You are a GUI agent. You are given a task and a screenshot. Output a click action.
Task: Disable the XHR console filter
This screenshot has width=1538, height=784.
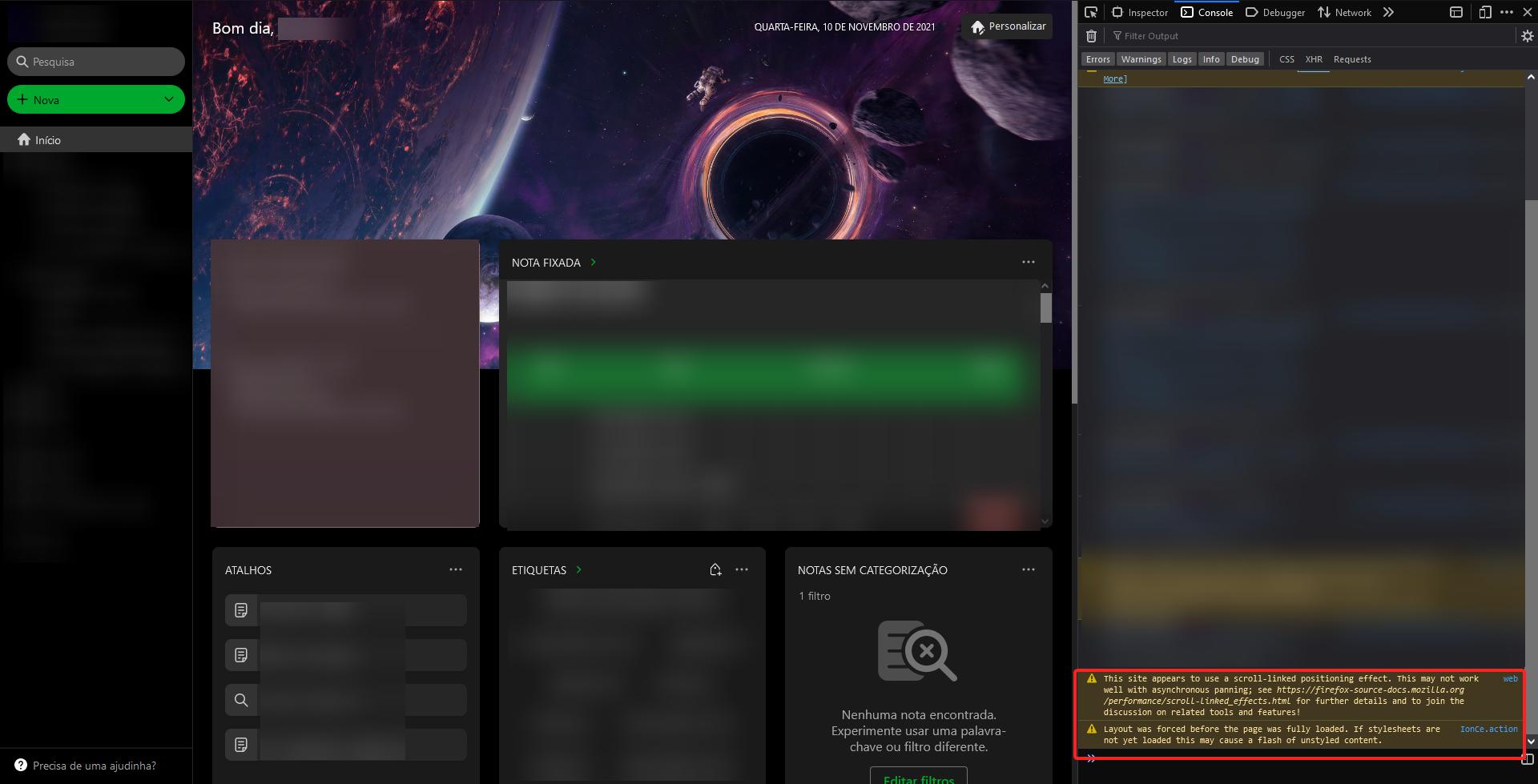[1314, 58]
